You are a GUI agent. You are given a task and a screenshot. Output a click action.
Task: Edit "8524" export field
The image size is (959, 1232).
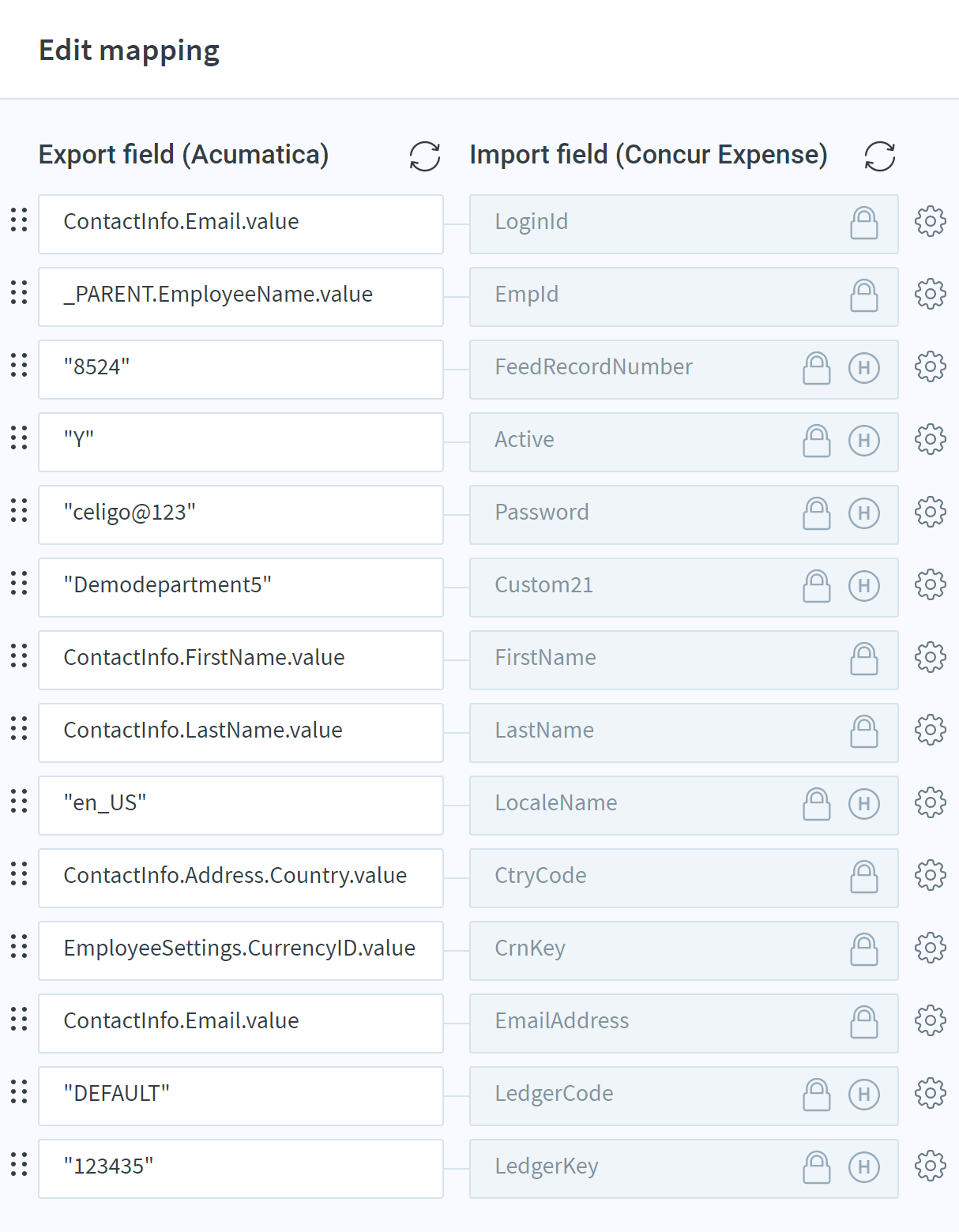coord(241,370)
